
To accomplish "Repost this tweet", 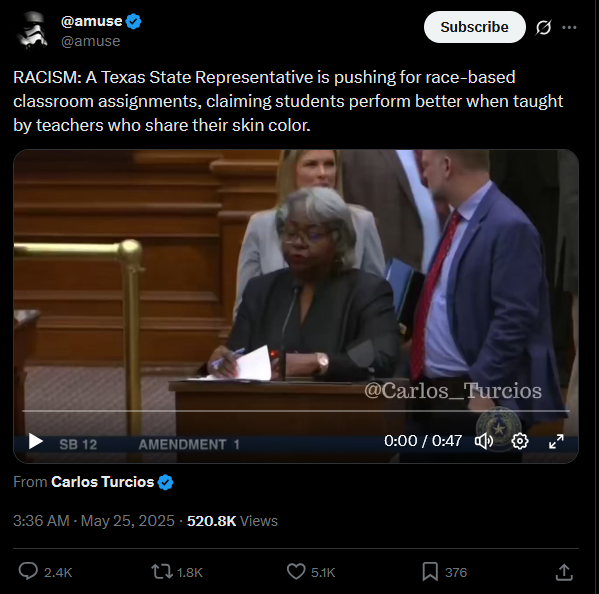I will (162, 572).
